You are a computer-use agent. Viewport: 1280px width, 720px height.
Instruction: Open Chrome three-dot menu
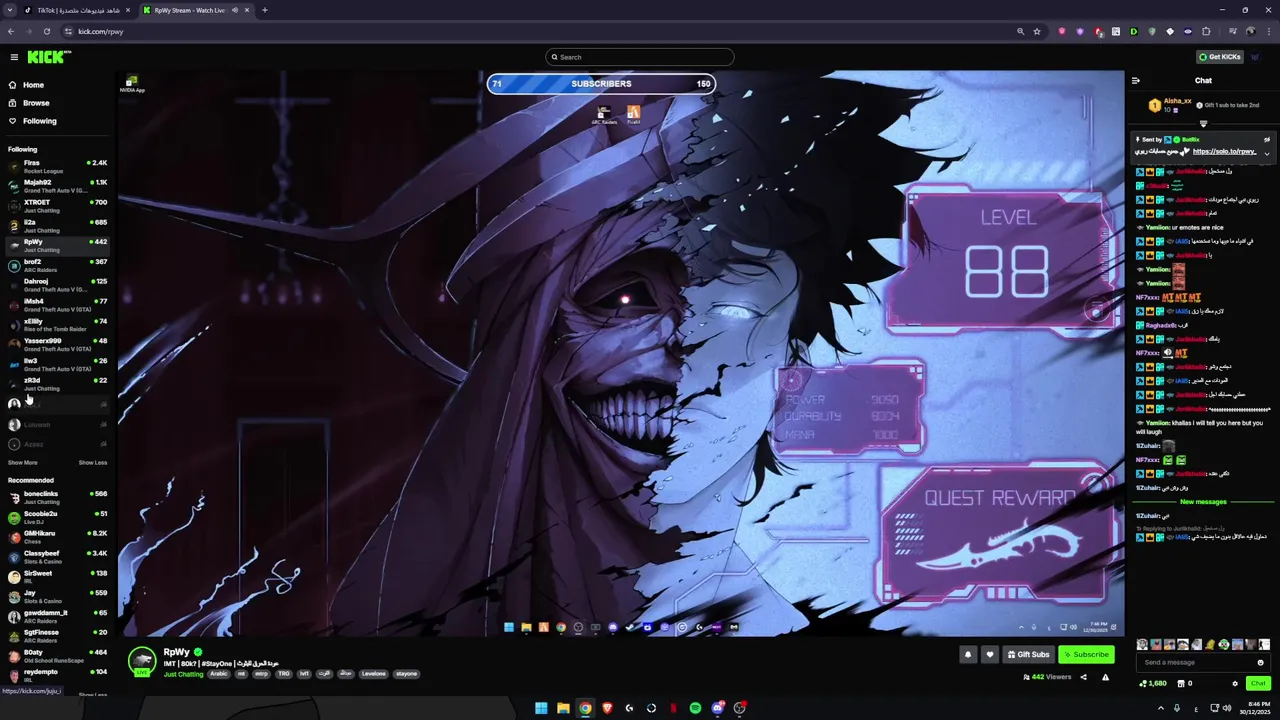(1267, 32)
